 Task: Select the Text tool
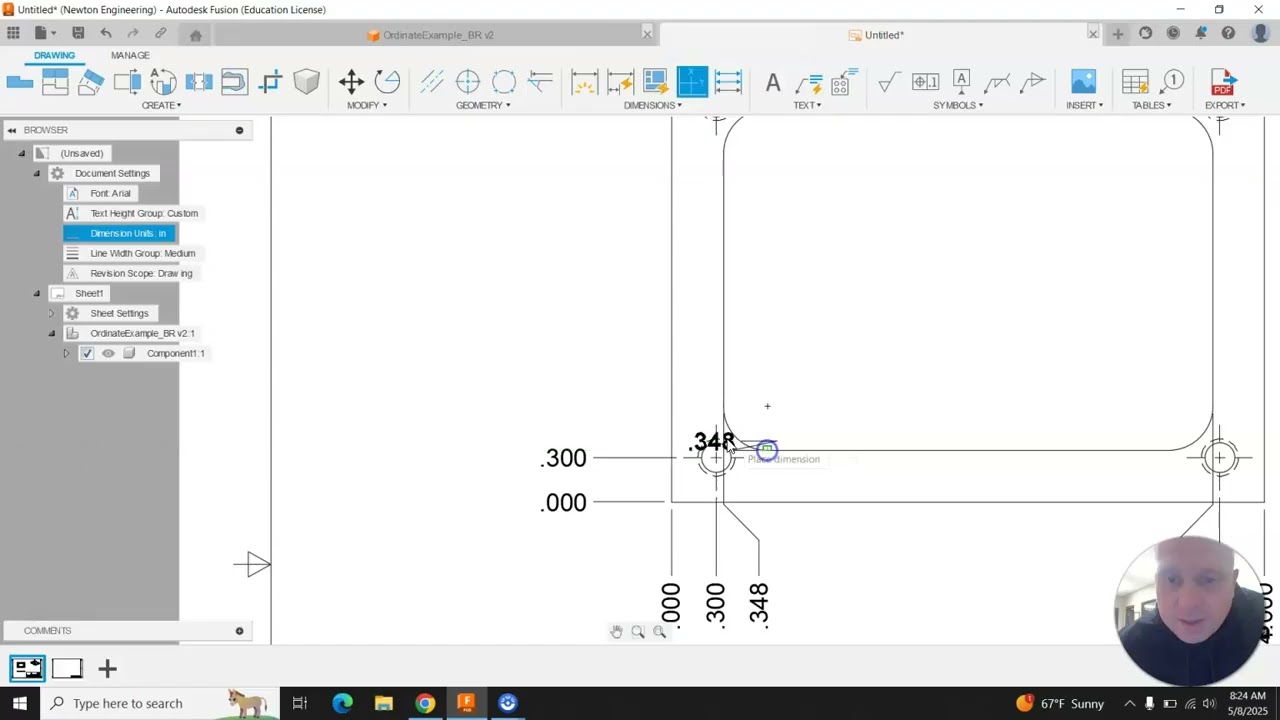point(773,83)
